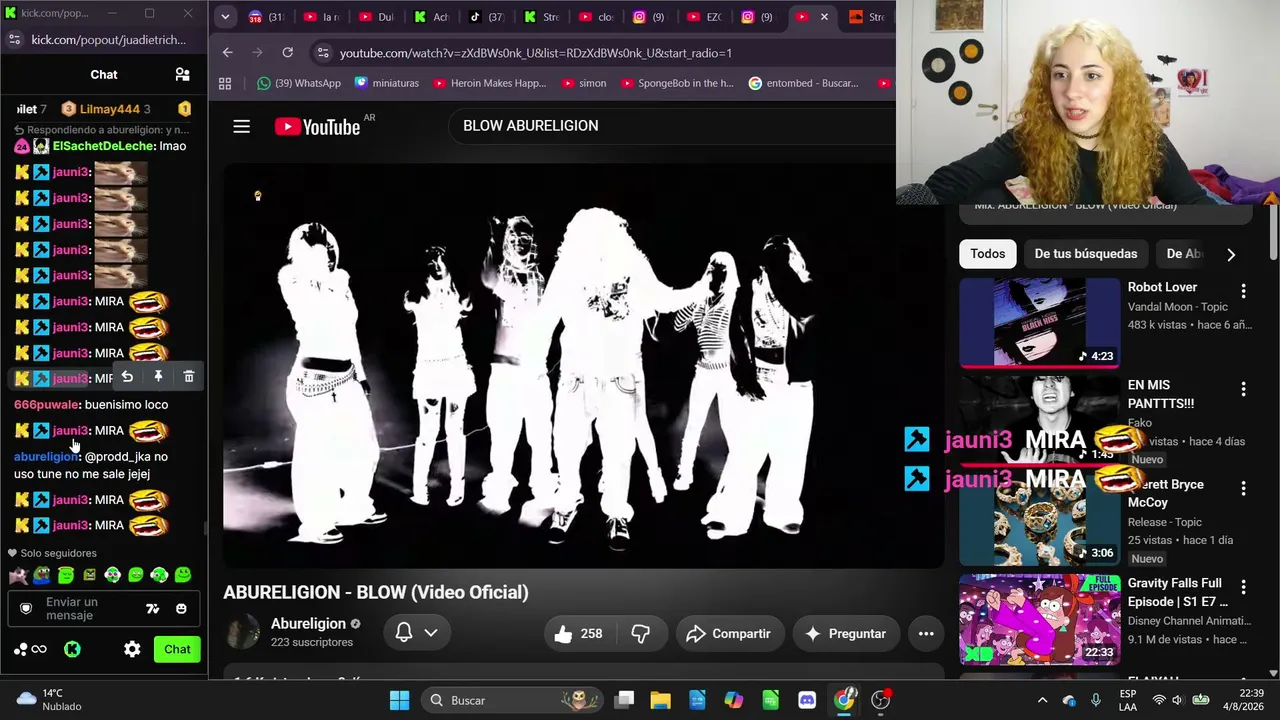Delete the hovered jauni3 chat message
Image resolution: width=1280 pixels, height=720 pixels.
coord(189,376)
